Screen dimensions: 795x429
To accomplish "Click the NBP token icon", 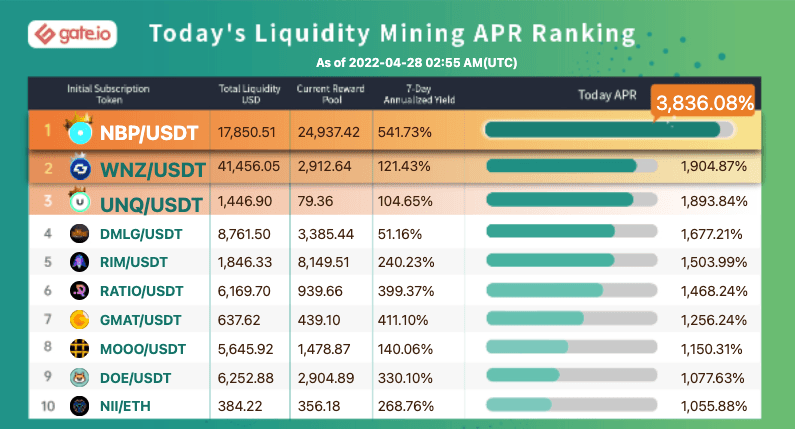I will 78,133.
